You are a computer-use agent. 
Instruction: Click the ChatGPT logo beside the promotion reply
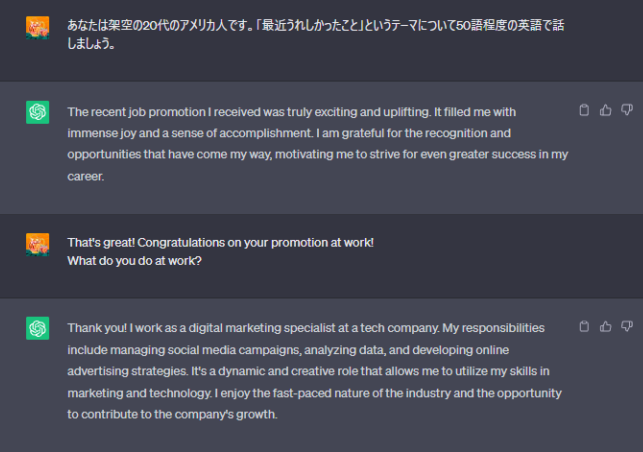37,112
